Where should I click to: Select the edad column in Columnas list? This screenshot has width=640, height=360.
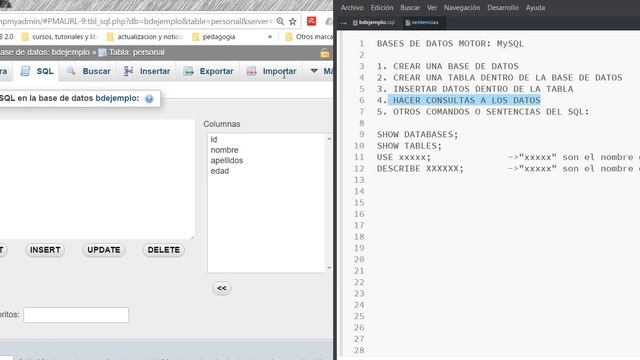[220, 171]
